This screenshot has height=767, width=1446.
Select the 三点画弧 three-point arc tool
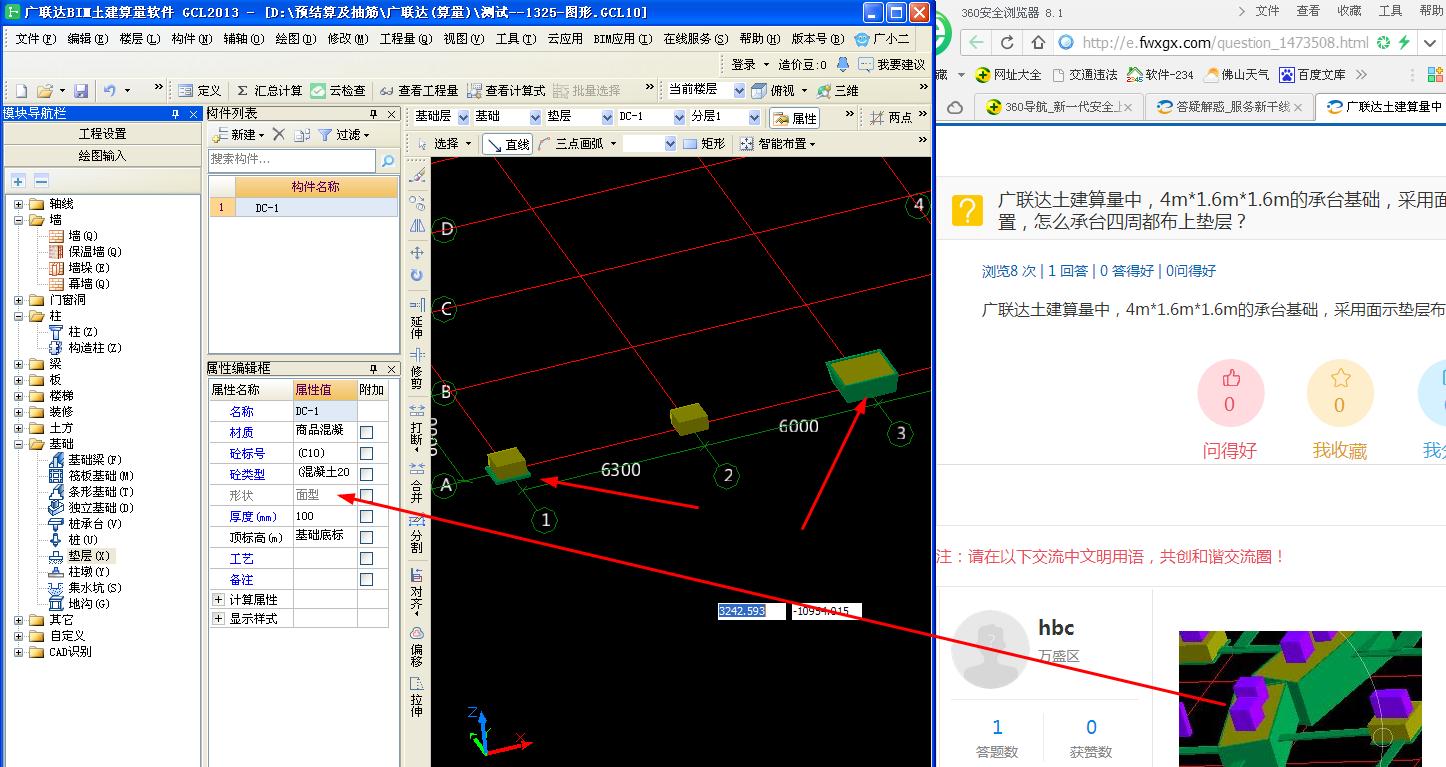[x=571, y=144]
